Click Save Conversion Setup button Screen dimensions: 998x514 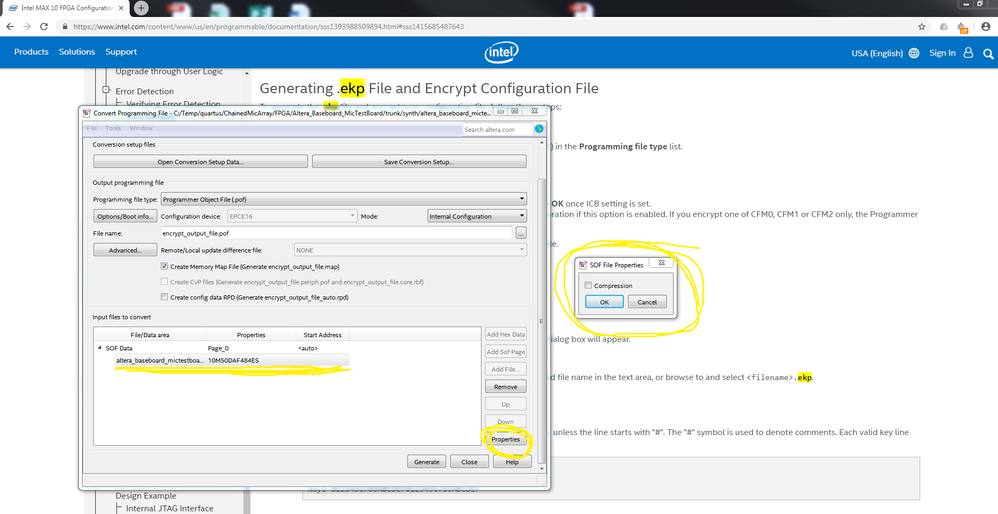(419, 162)
